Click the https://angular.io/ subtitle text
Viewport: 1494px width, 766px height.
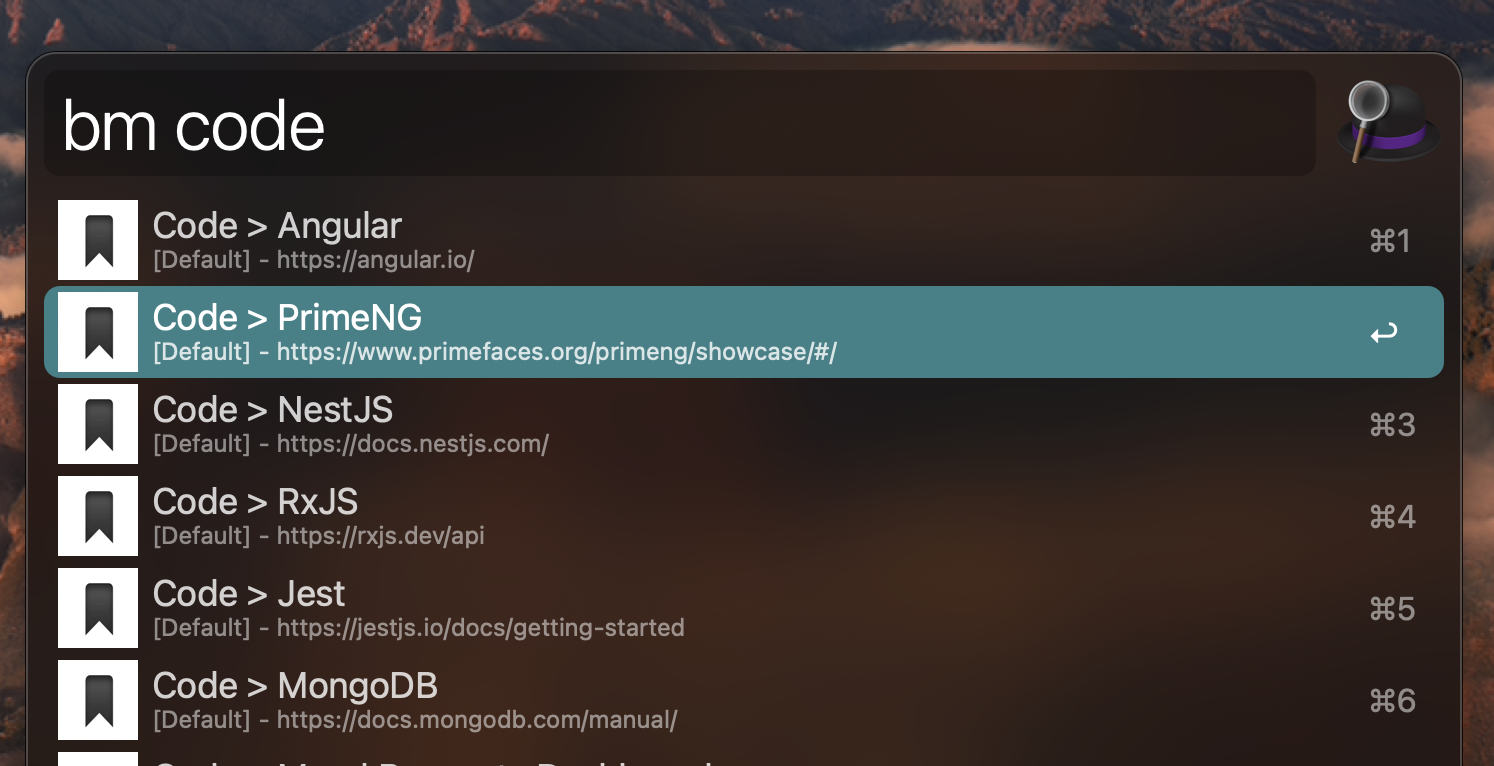[x=375, y=261]
